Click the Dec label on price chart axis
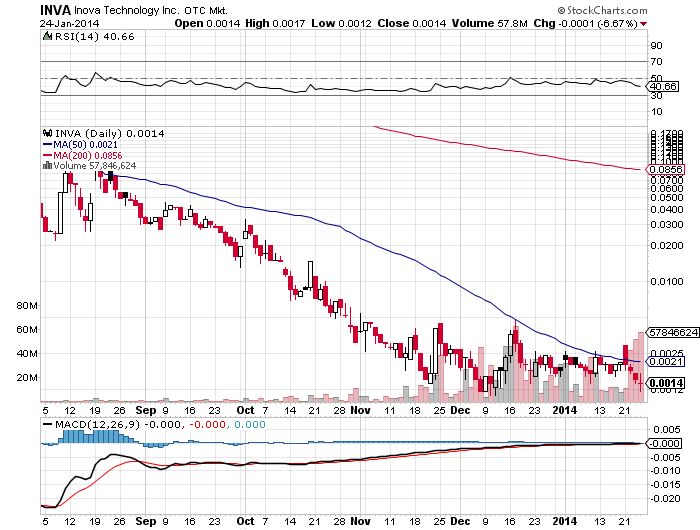 460,410
